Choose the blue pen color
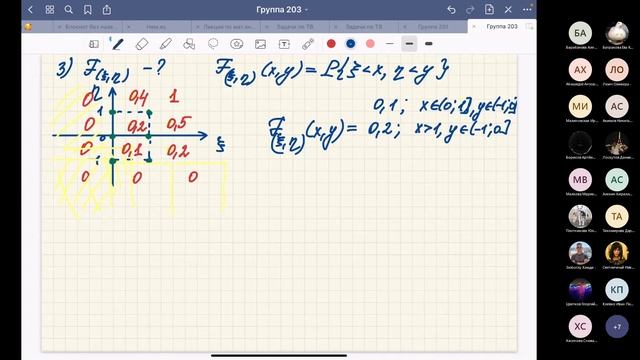640x360 pixels. pos(351,44)
